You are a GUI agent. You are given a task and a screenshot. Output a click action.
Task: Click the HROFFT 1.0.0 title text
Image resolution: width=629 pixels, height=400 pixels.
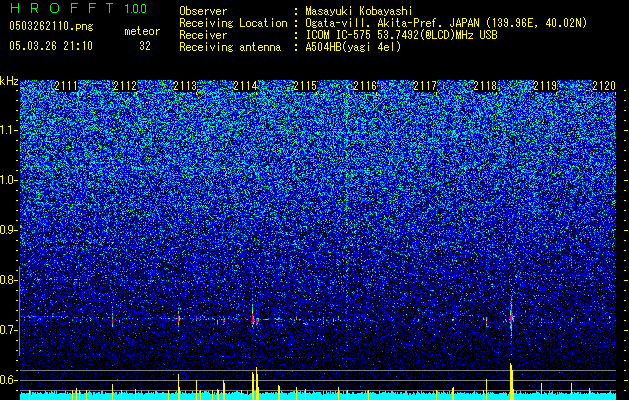[x=79, y=8]
